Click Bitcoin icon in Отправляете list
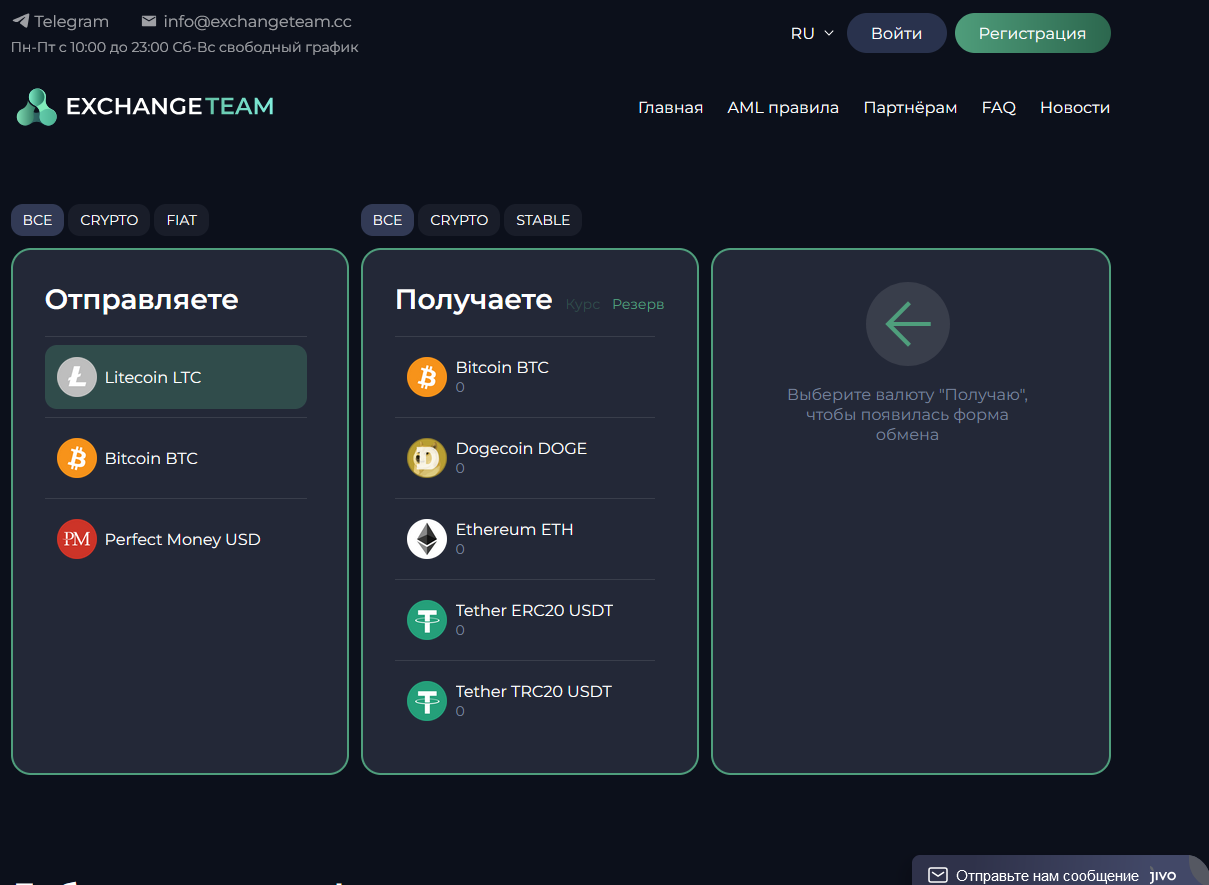This screenshot has height=885, width=1209. (x=77, y=458)
